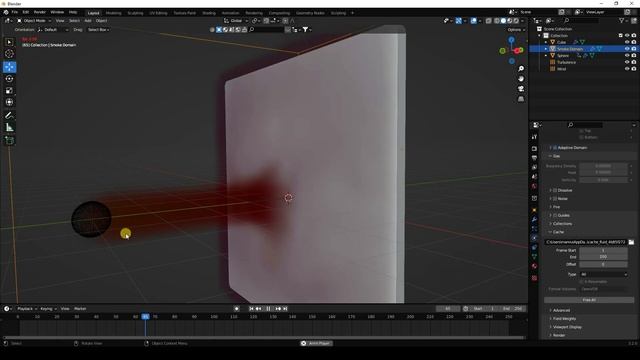640x360 pixels.
Task: Click the Blender logo menu
Action: pyautogui.click(x=6, y=12)
